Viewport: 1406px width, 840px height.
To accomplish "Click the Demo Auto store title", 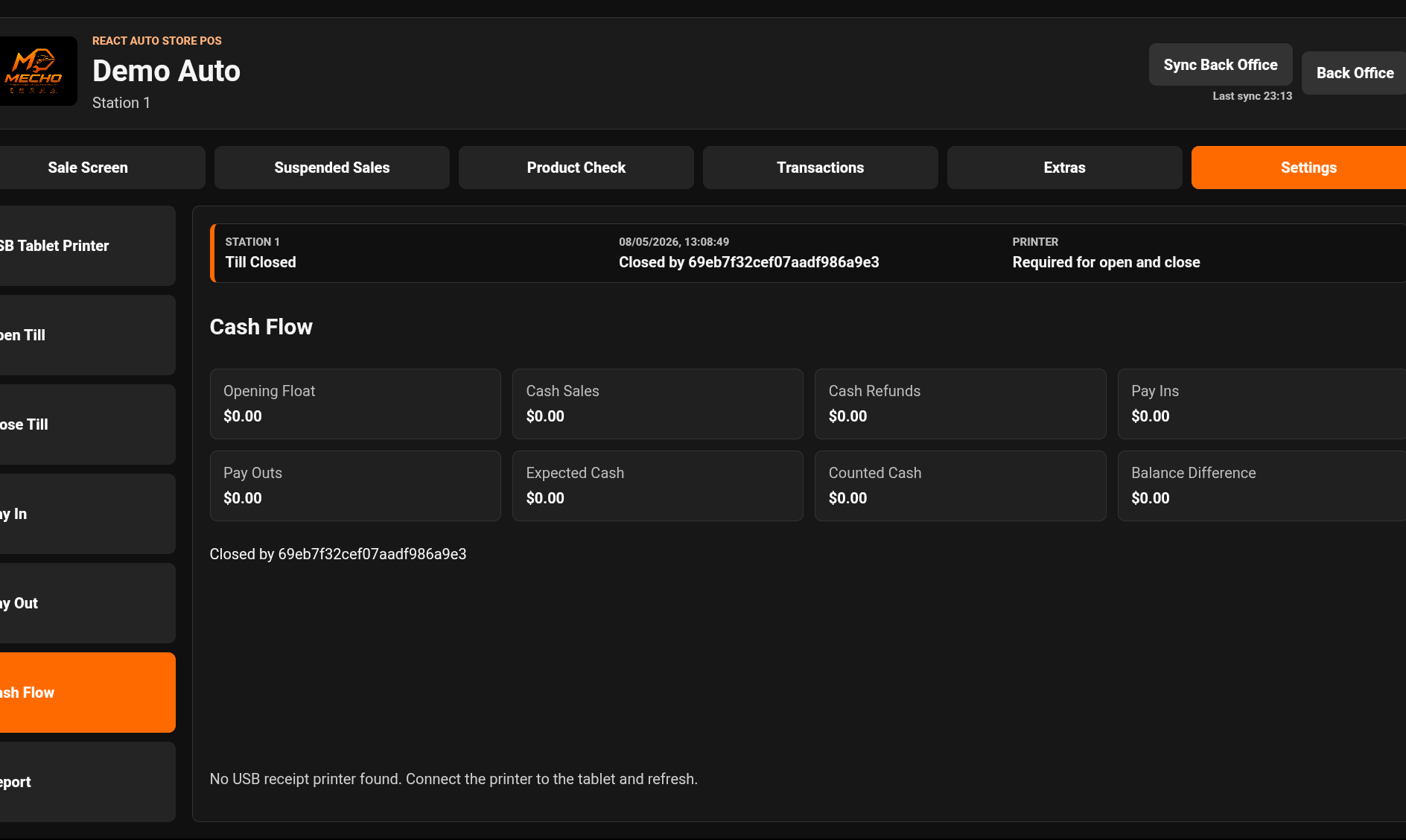I will click(166, 71).
